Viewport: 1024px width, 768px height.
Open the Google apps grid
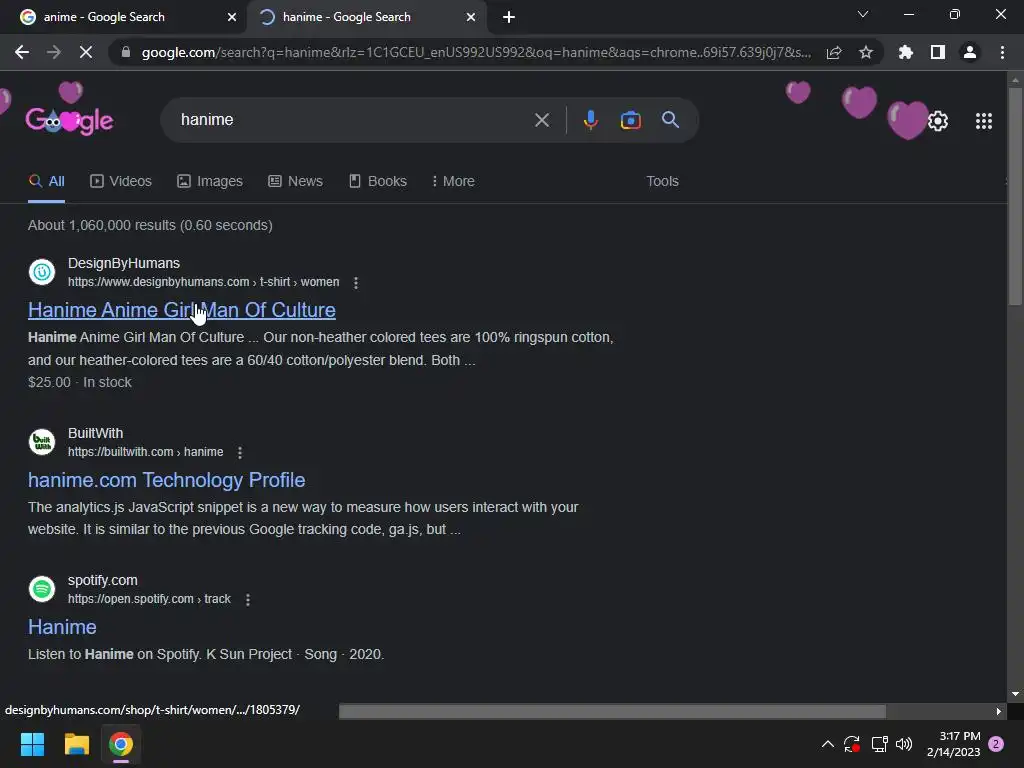(x=984, y=121)
